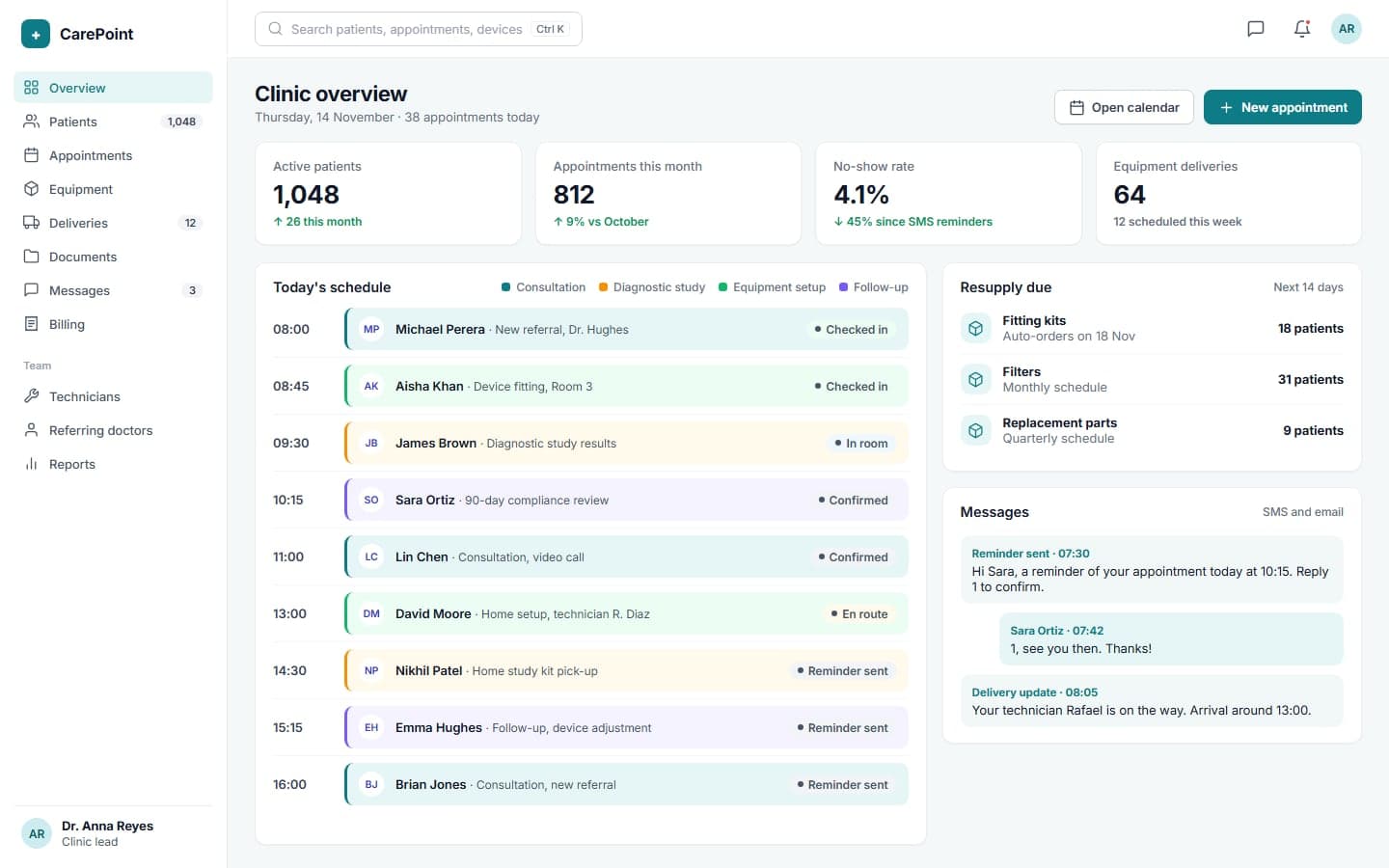Open Deliveries in sidebar

113,223
